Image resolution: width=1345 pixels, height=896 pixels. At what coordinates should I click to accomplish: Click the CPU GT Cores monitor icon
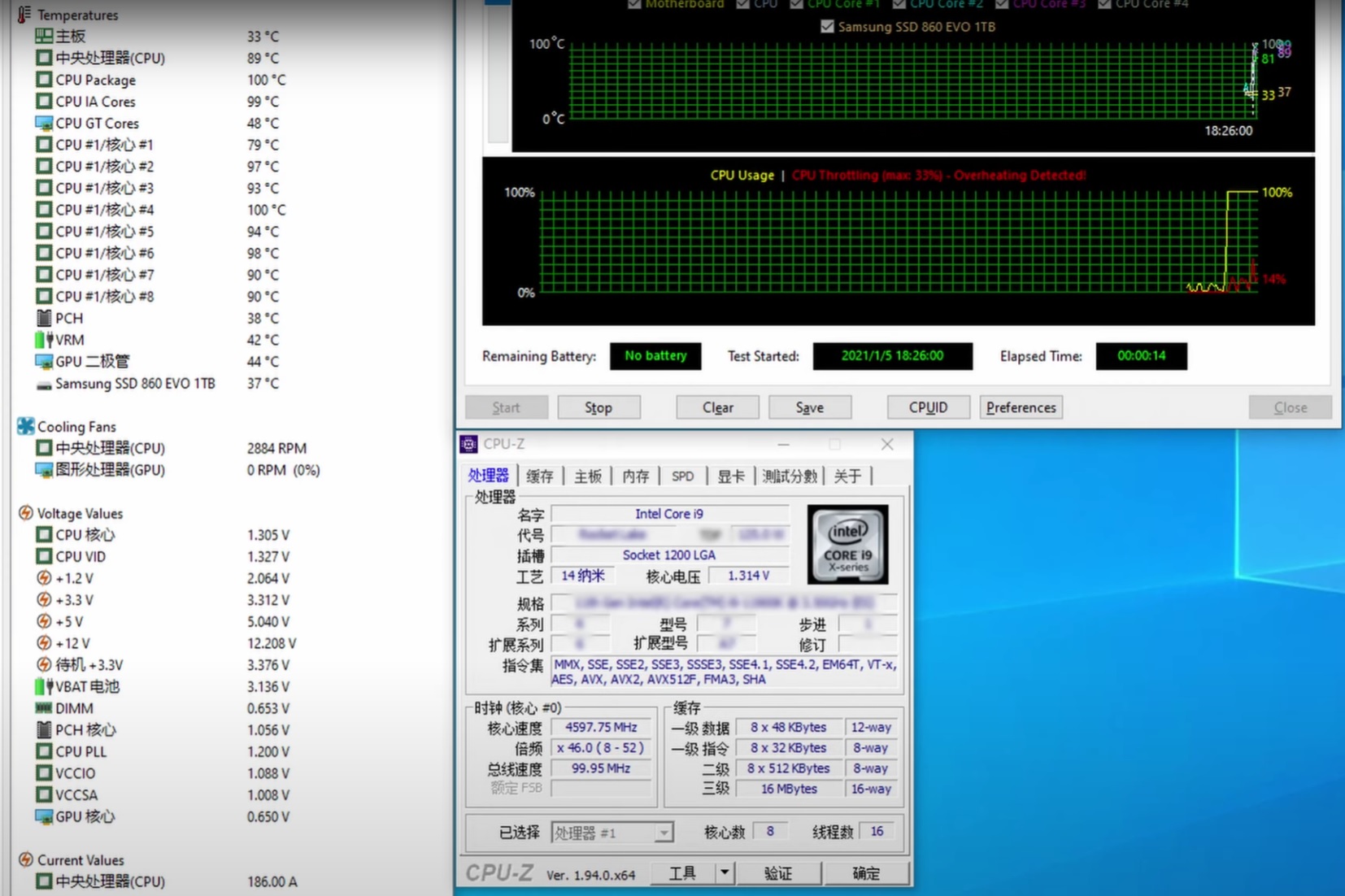[x=44, y=123]
